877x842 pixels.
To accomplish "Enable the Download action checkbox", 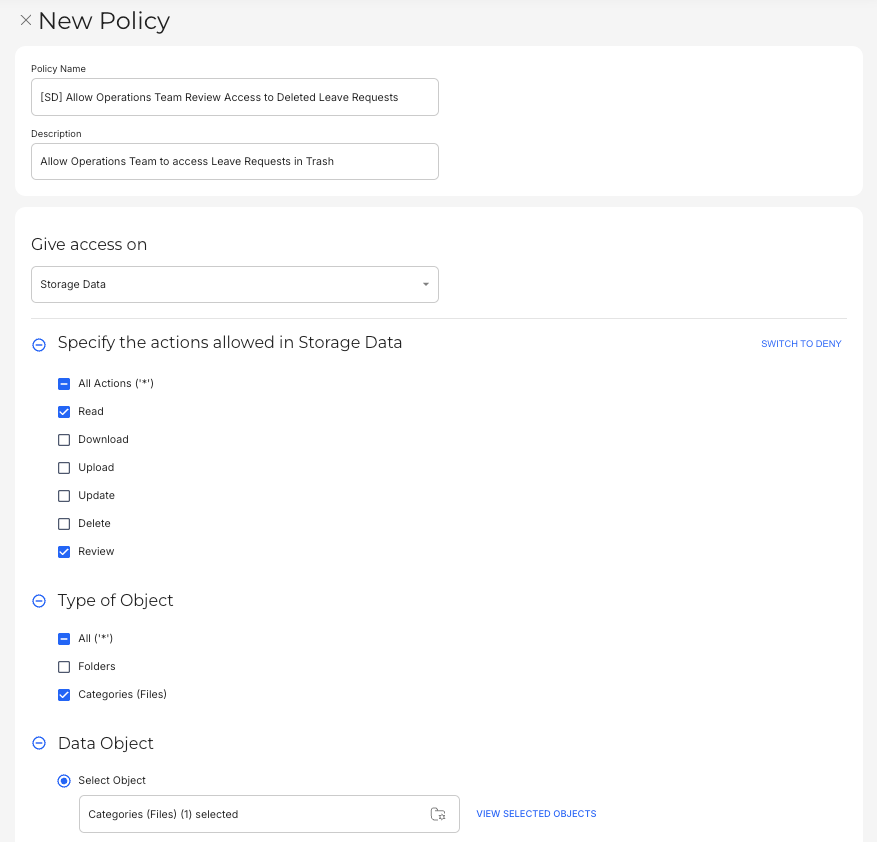I will pyautogui.click(x=64, y=440).
